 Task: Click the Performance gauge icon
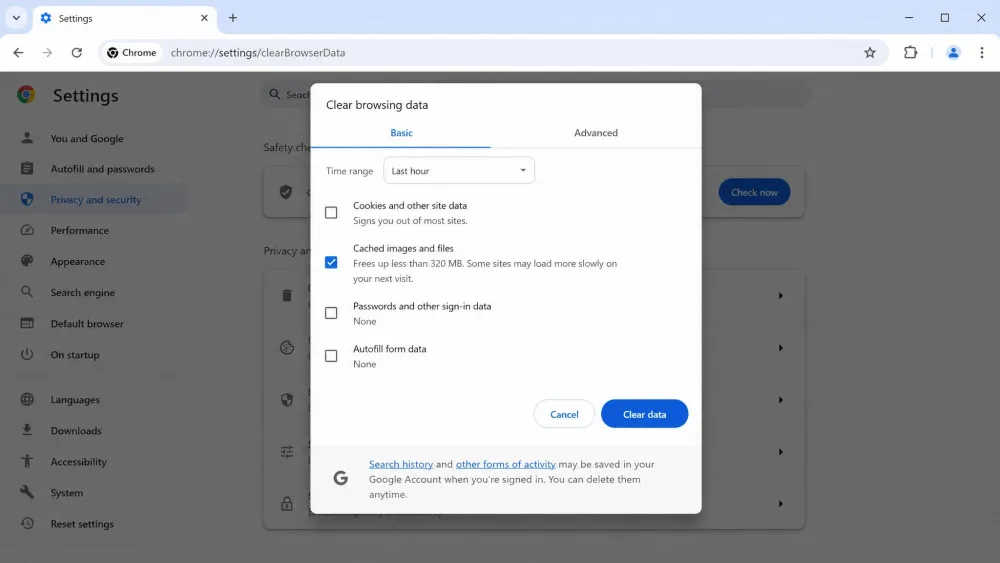pyautogui.click(x=27, y=230)
